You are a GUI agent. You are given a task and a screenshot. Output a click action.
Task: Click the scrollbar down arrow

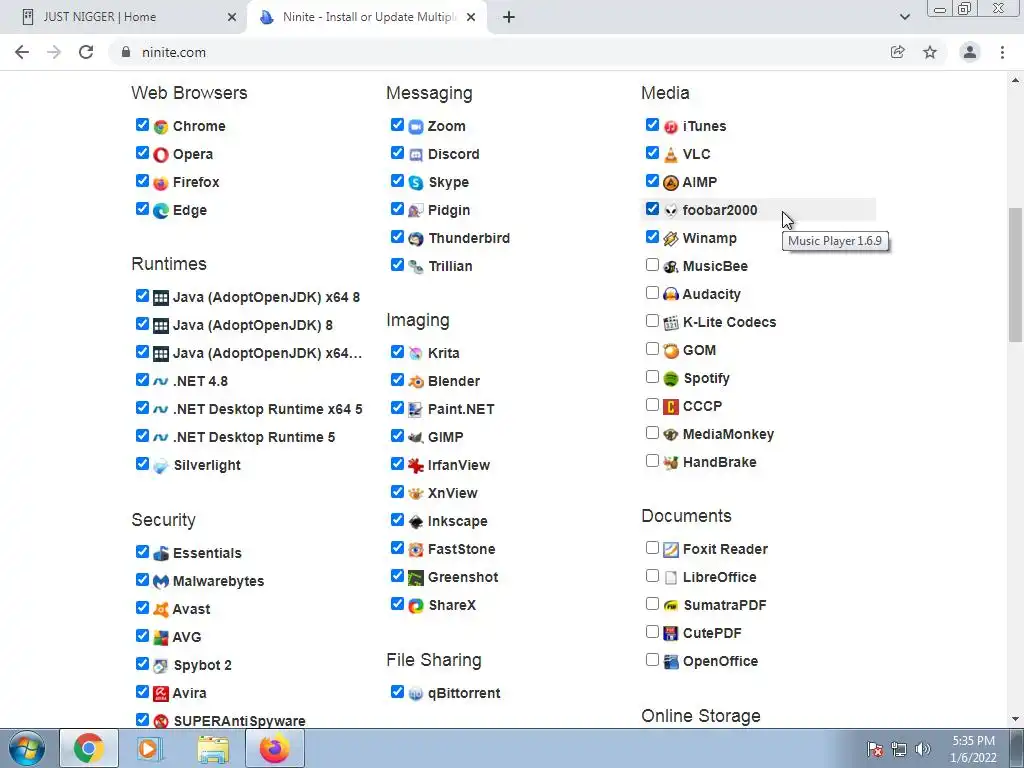[x=1015, y=720]
